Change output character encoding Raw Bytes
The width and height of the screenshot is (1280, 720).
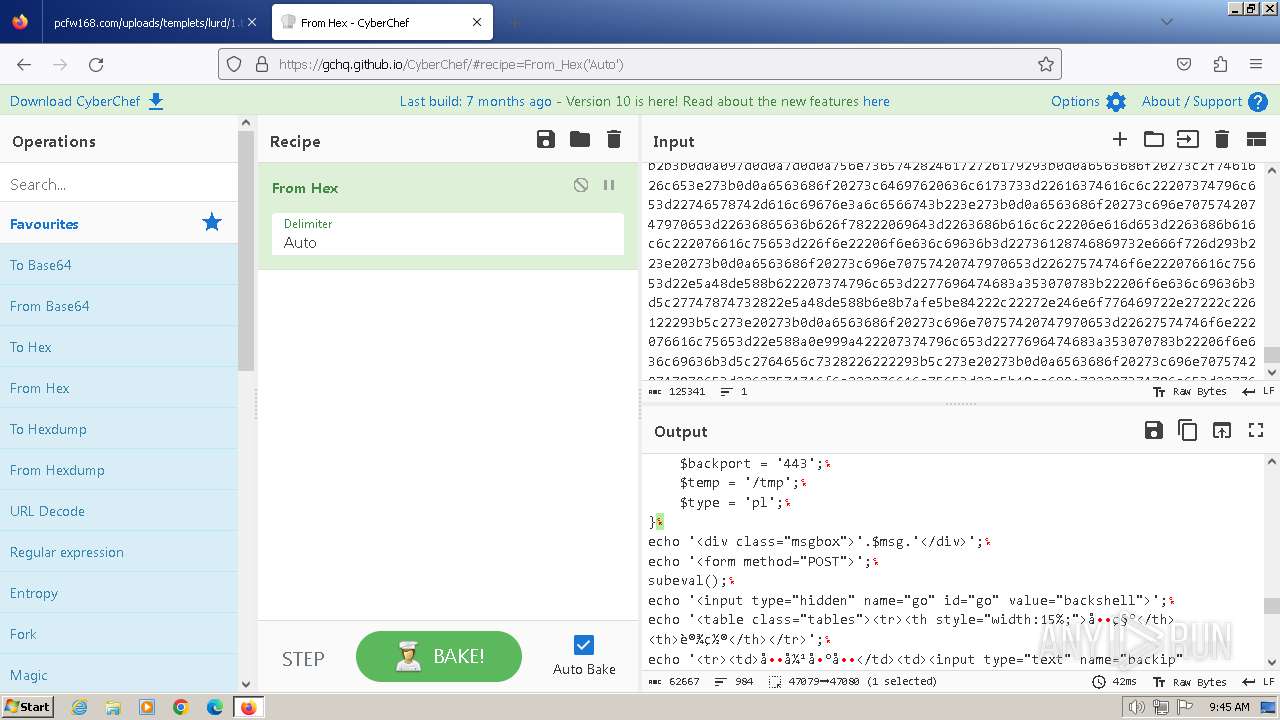(x=1190, y=681)
